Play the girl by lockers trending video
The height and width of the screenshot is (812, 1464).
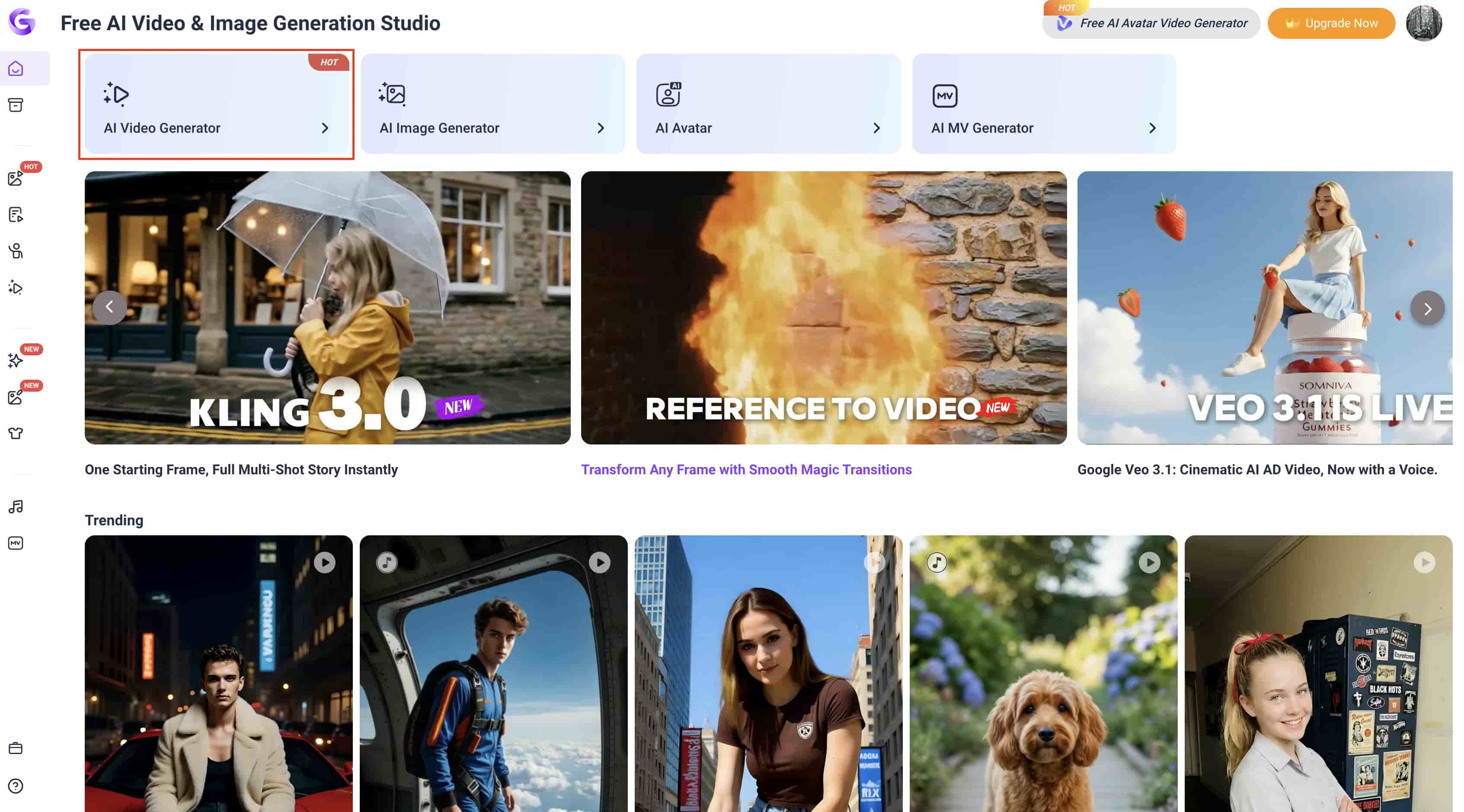1425,563
